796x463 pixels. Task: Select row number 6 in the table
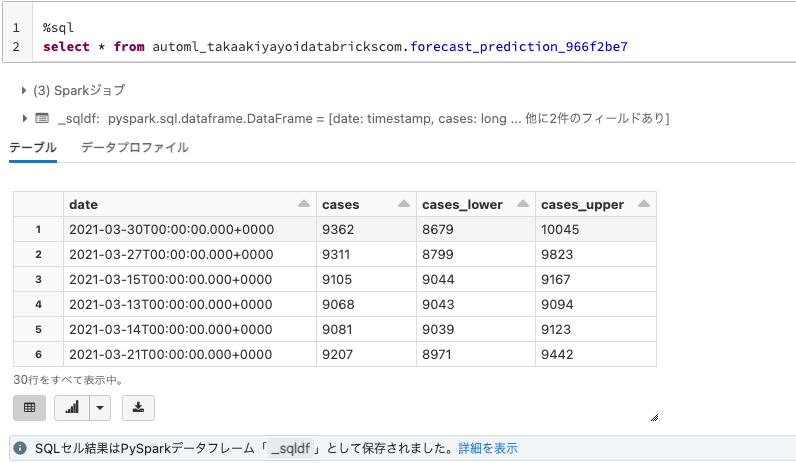click(38, 354)
